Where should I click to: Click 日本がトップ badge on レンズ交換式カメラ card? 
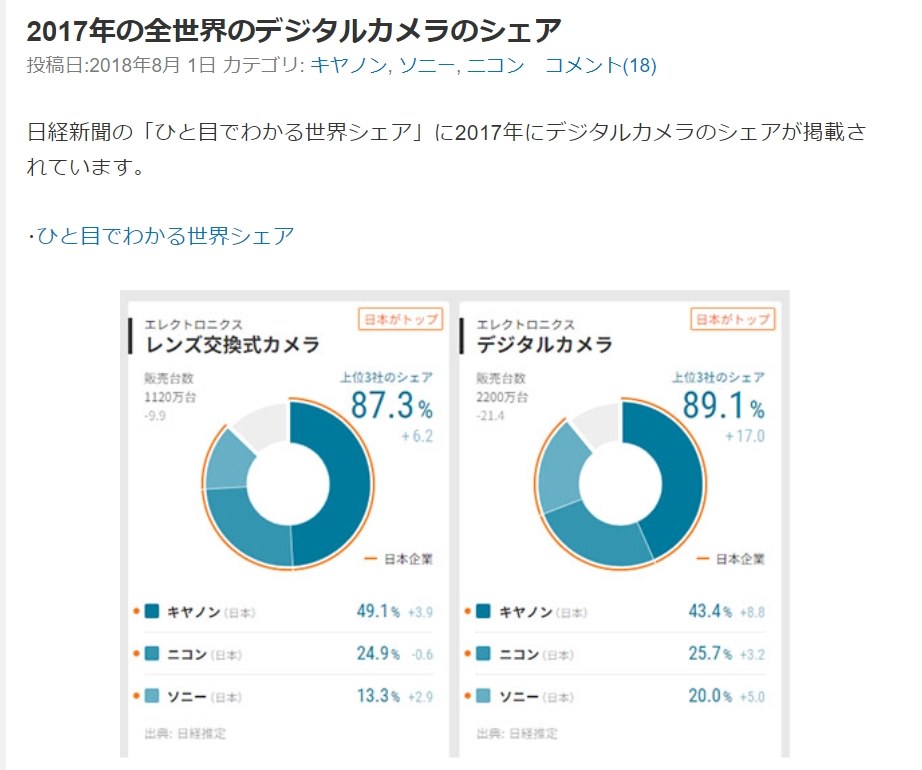click(x=400, y=319)
